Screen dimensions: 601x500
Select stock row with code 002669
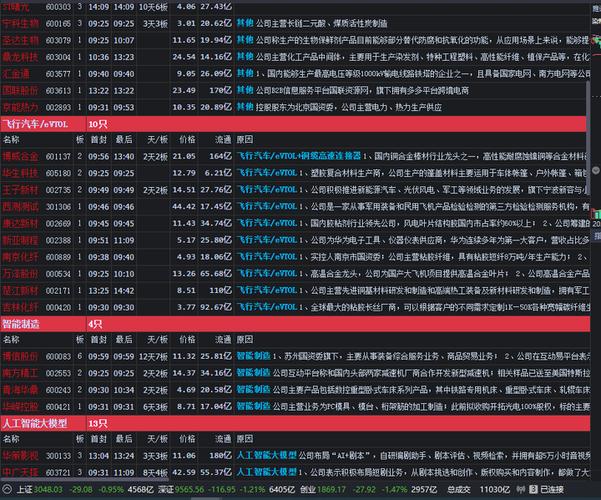295,223
